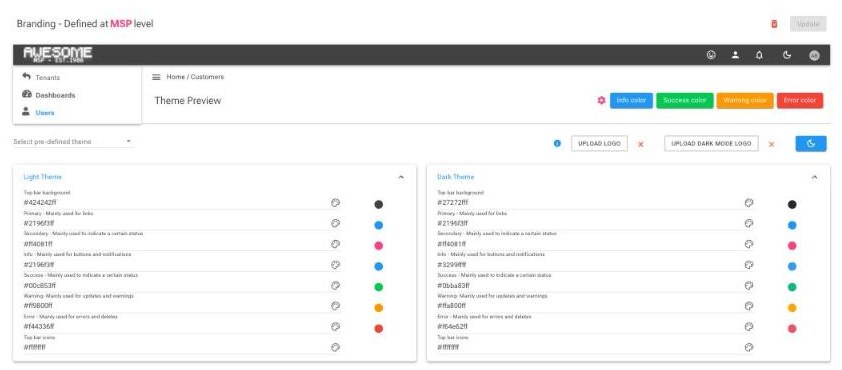The height and width of the screenshot is (370, 842).
Task: Open the user profile icon in top bar
Action: [x=735, y=55]
